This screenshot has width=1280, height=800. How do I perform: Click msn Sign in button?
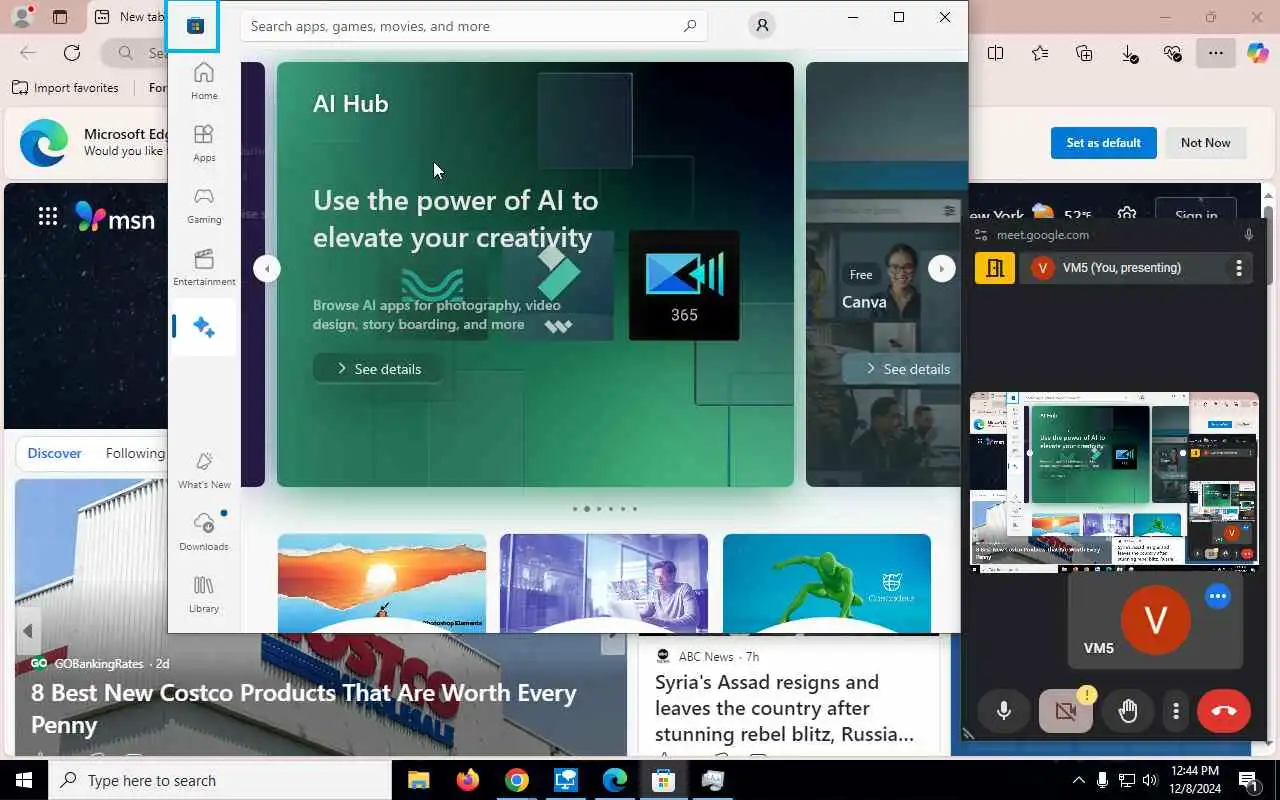pos(1196,215)
